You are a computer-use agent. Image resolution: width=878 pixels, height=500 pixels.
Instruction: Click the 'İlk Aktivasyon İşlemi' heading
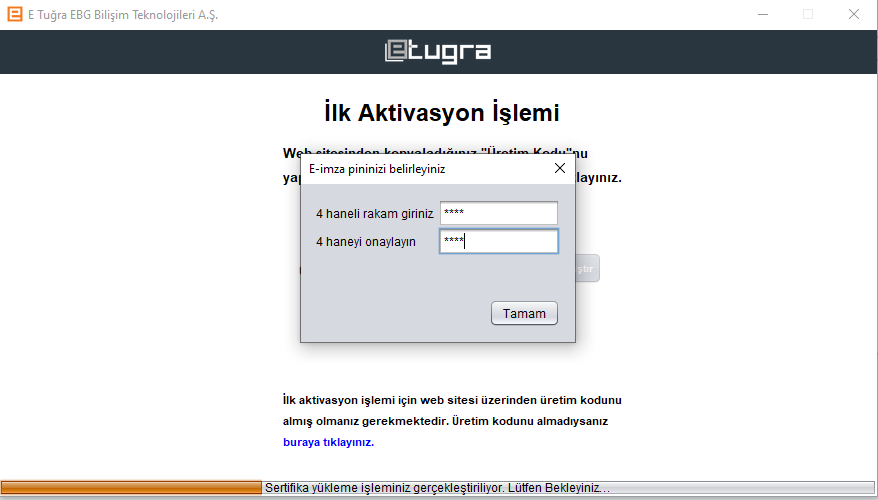click(442, 112)
